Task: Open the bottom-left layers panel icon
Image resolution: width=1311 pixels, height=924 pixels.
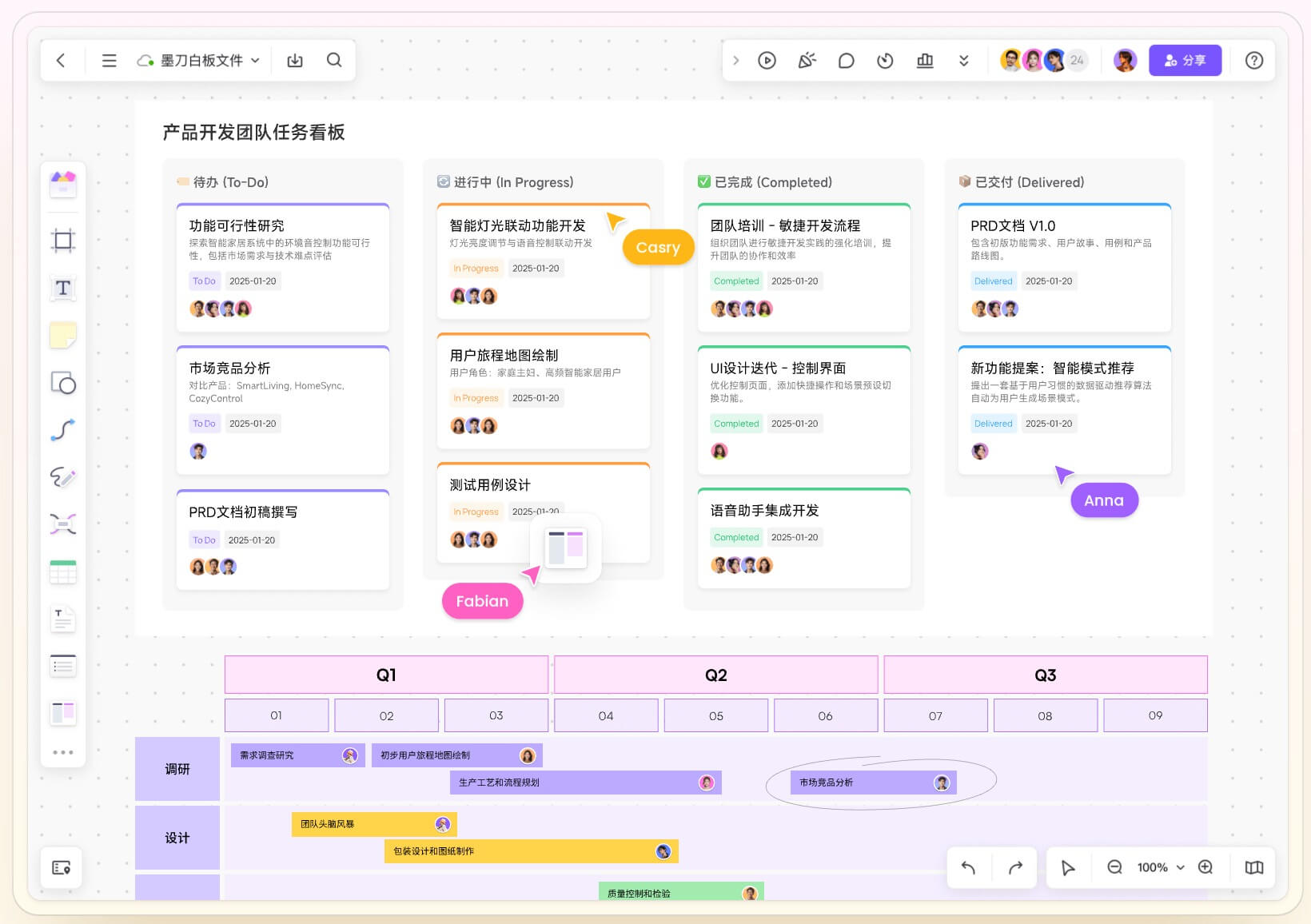Action: (62, 867)
